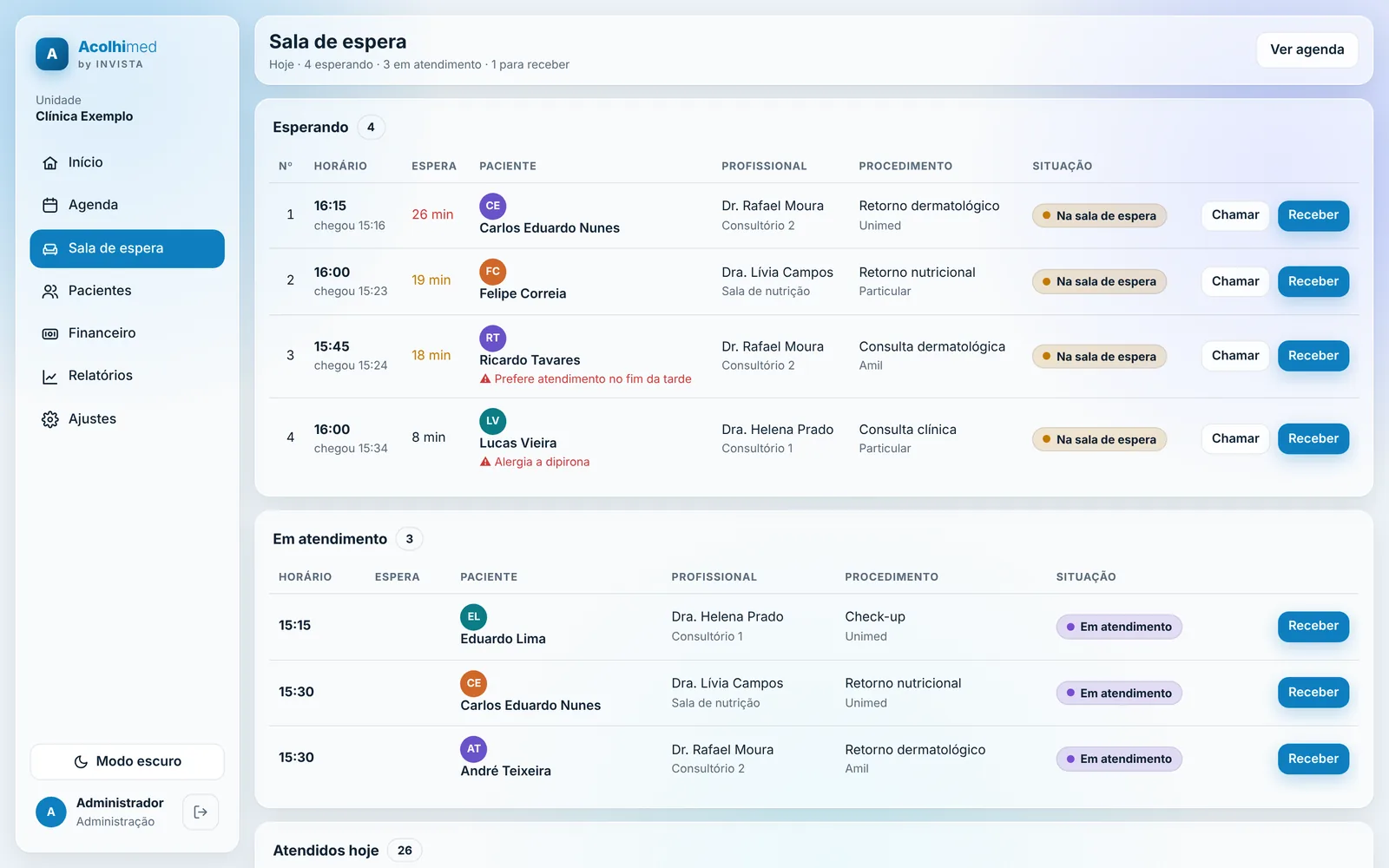Click Receber for Eduardo Lima
This screenshot has height=868, width=1389.
coord(1313,626)
